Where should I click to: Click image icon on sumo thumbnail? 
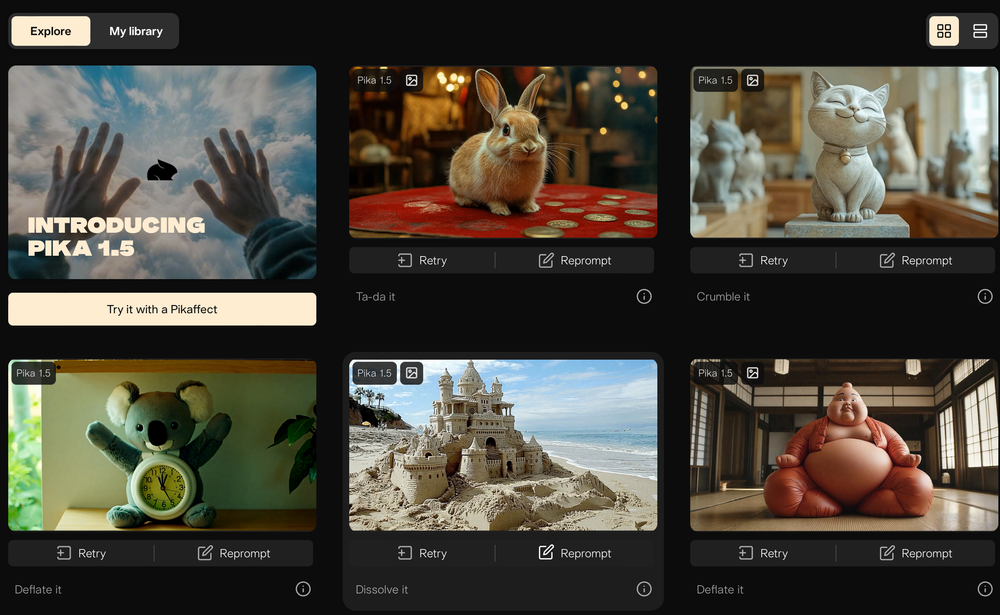[753, 373]
